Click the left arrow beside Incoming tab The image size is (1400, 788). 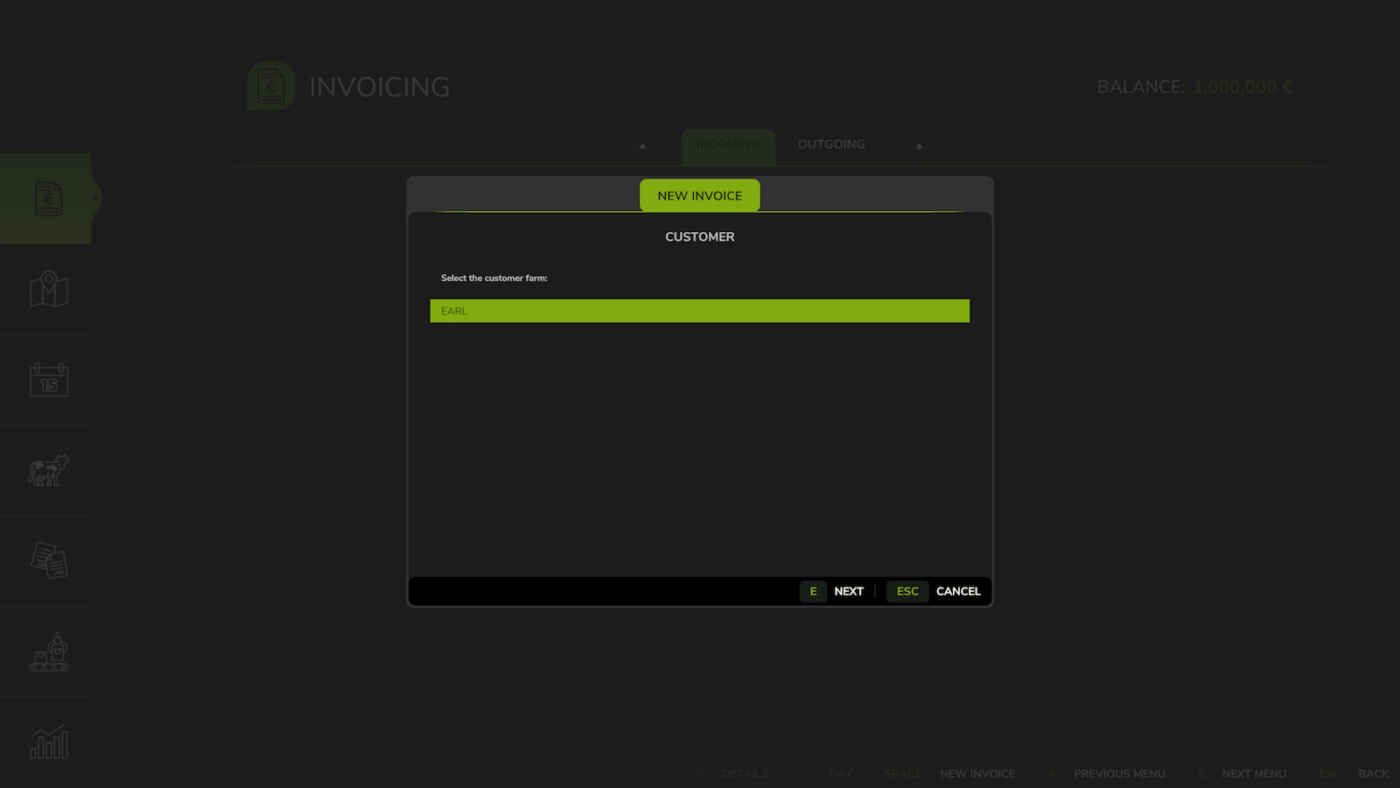(642, 146)
